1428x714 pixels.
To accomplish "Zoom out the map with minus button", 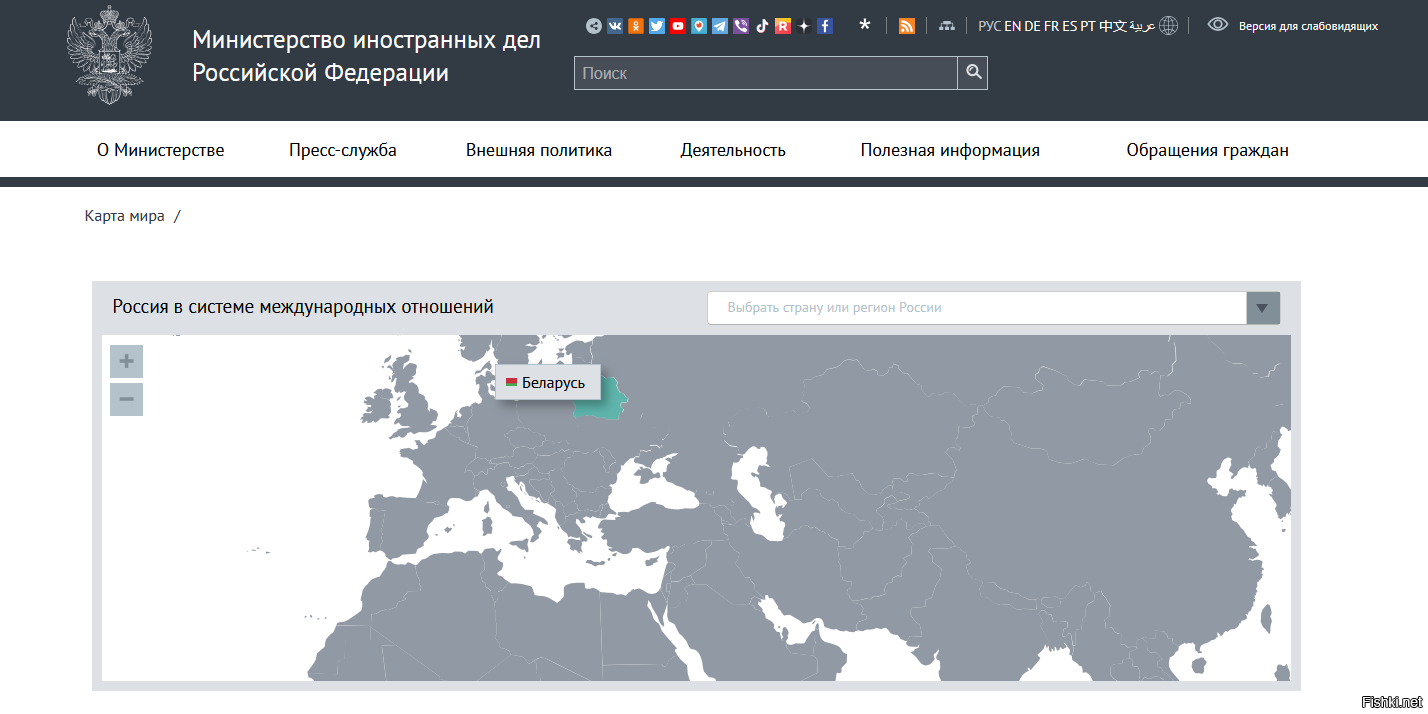I will tap(126, 399).
